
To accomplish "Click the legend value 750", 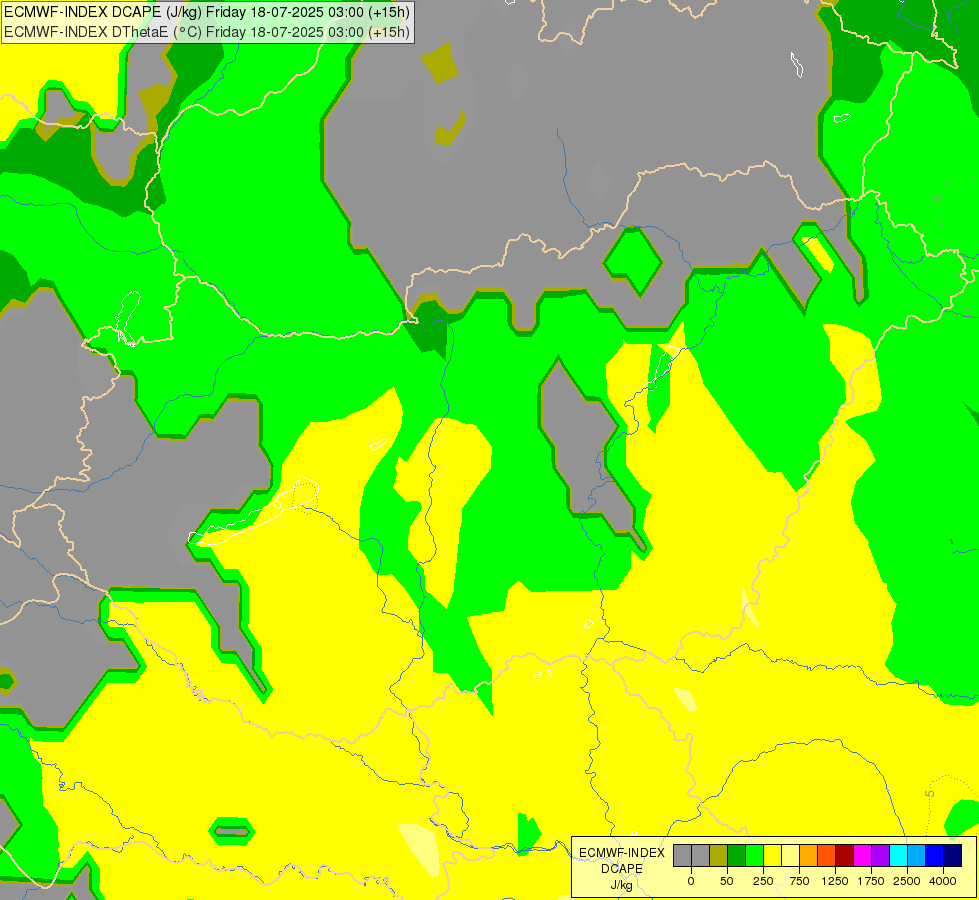I will tap(799, 881).
